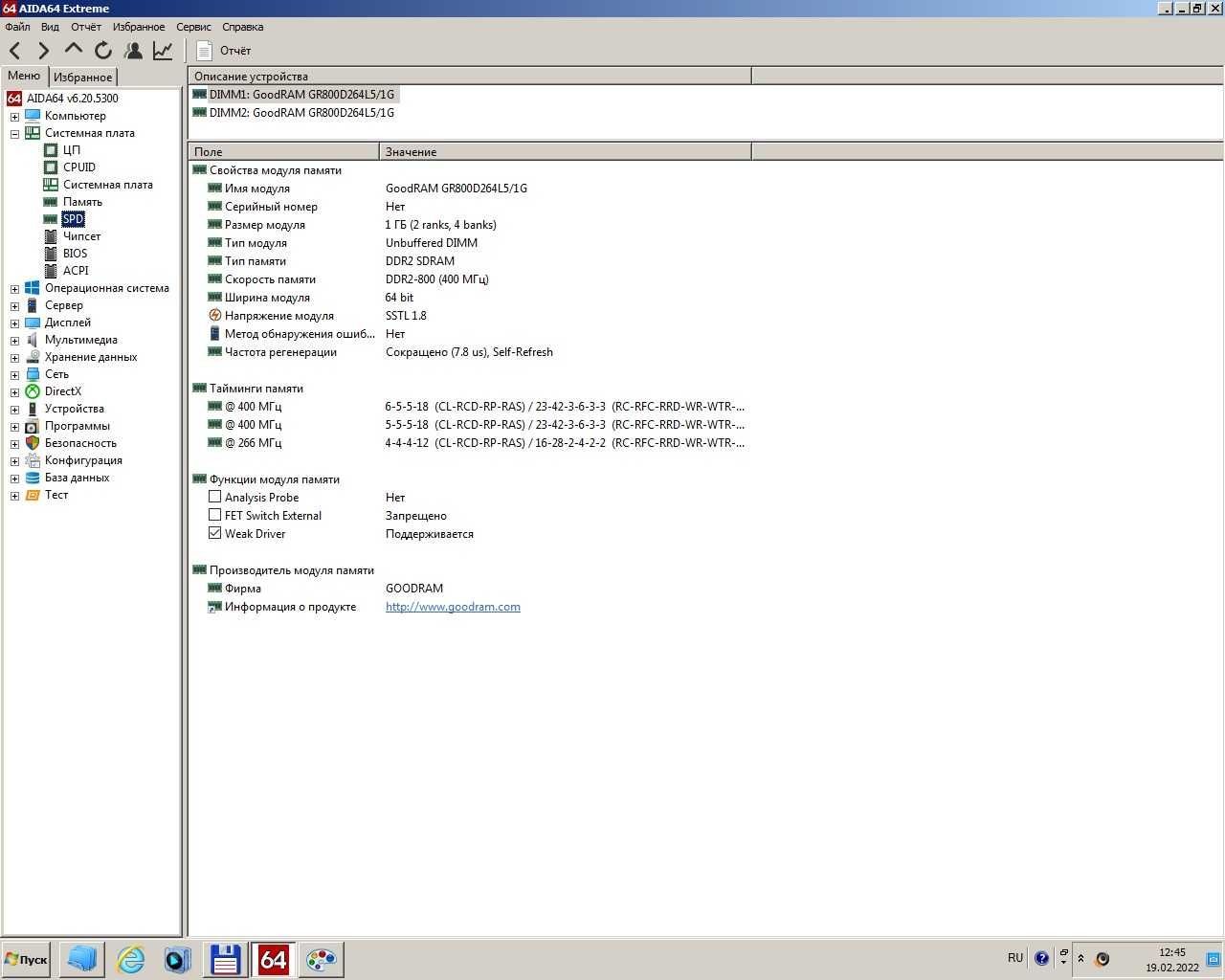The image size is (1225, 980).
Task: Select the Скорость памяти row
Action: [x=469, y=279]
